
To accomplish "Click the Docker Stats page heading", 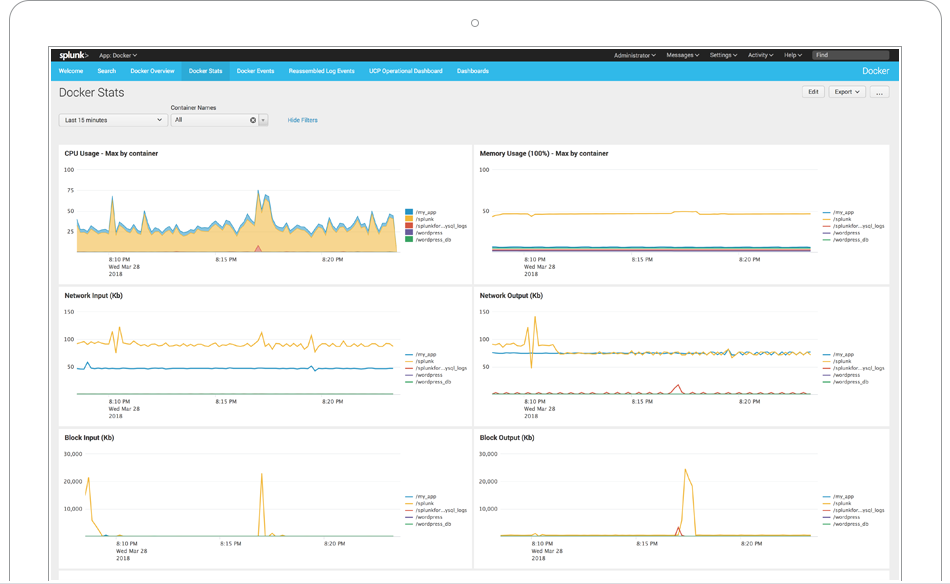I will (91, 93).
